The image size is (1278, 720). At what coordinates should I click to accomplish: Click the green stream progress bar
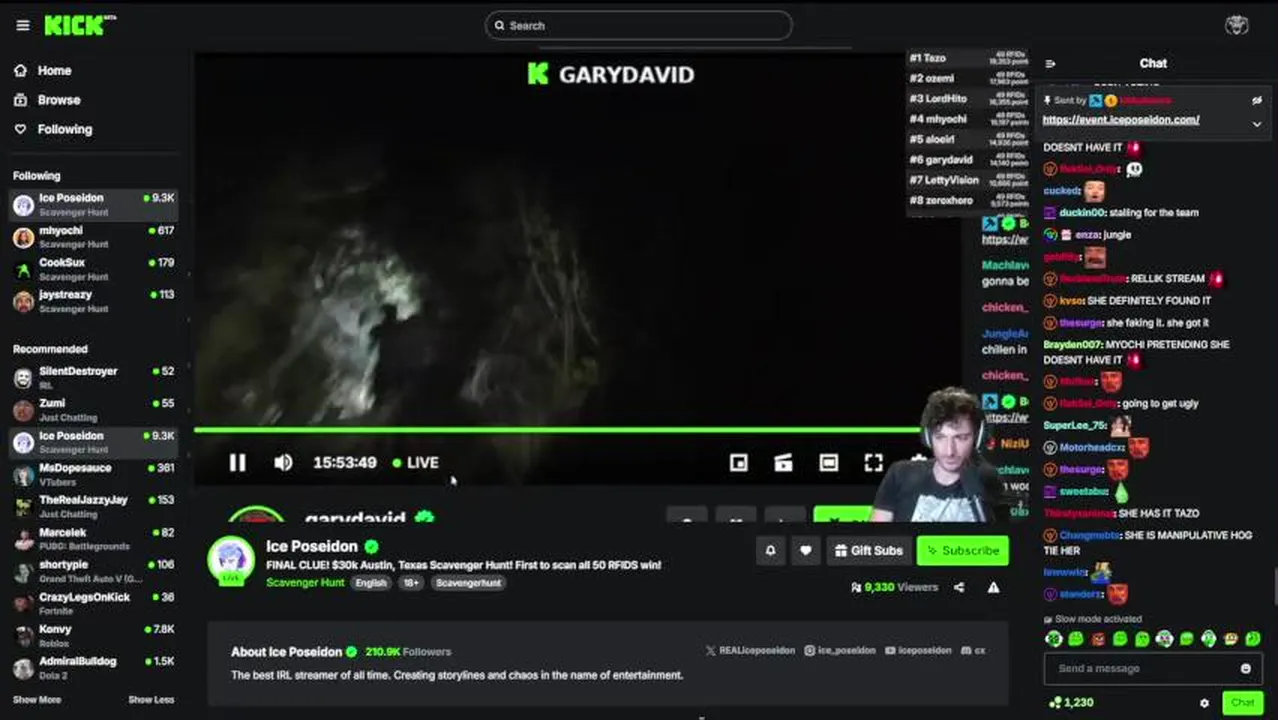click(x=556, y=430)
